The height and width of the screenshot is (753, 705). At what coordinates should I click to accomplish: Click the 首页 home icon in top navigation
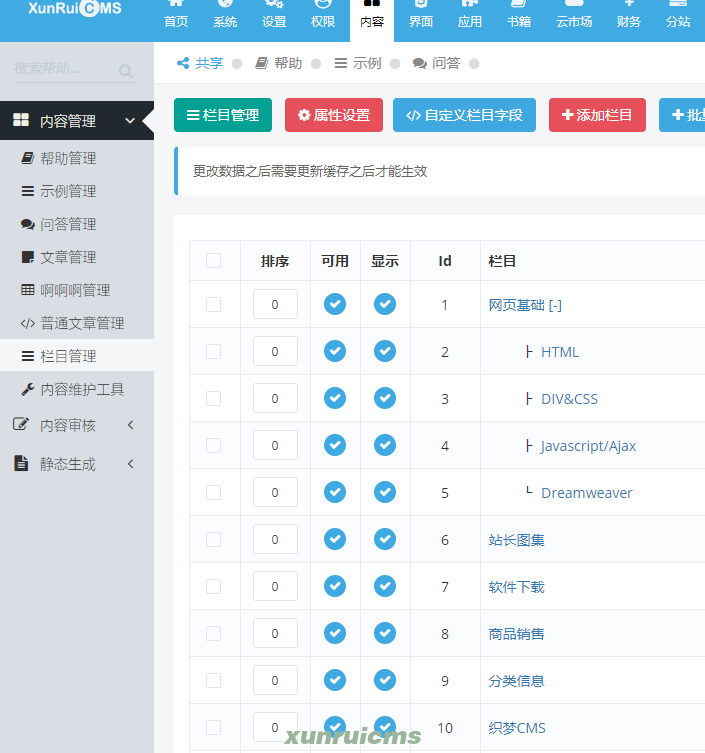tap(175, 5)
